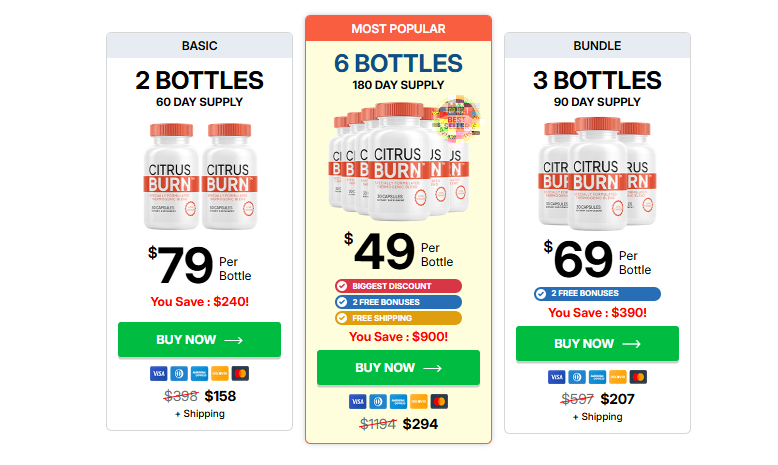Click the Mastercard icon under Basic package
This screenshot has height=465, width=778.
239,373
